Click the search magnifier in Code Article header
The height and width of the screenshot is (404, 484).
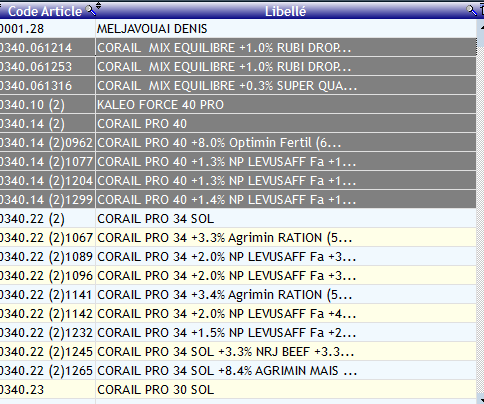pos(90,11)
